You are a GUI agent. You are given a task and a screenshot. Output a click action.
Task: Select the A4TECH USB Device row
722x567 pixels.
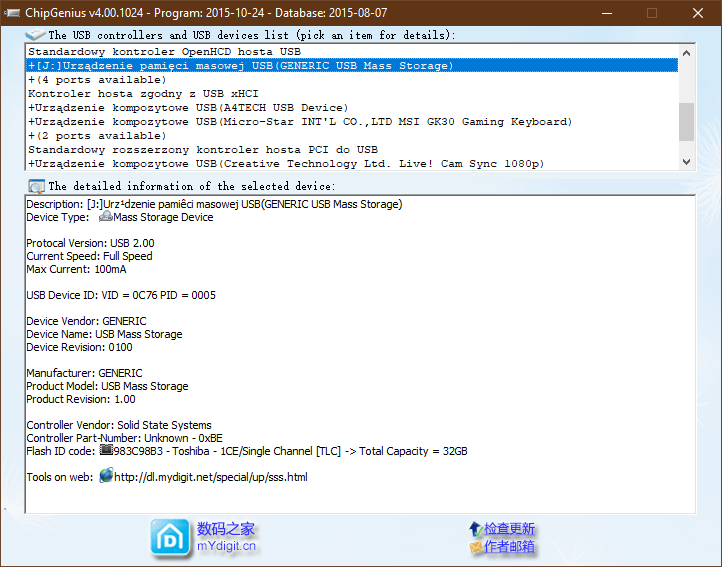pyautogui.click(x=352, y=108)
